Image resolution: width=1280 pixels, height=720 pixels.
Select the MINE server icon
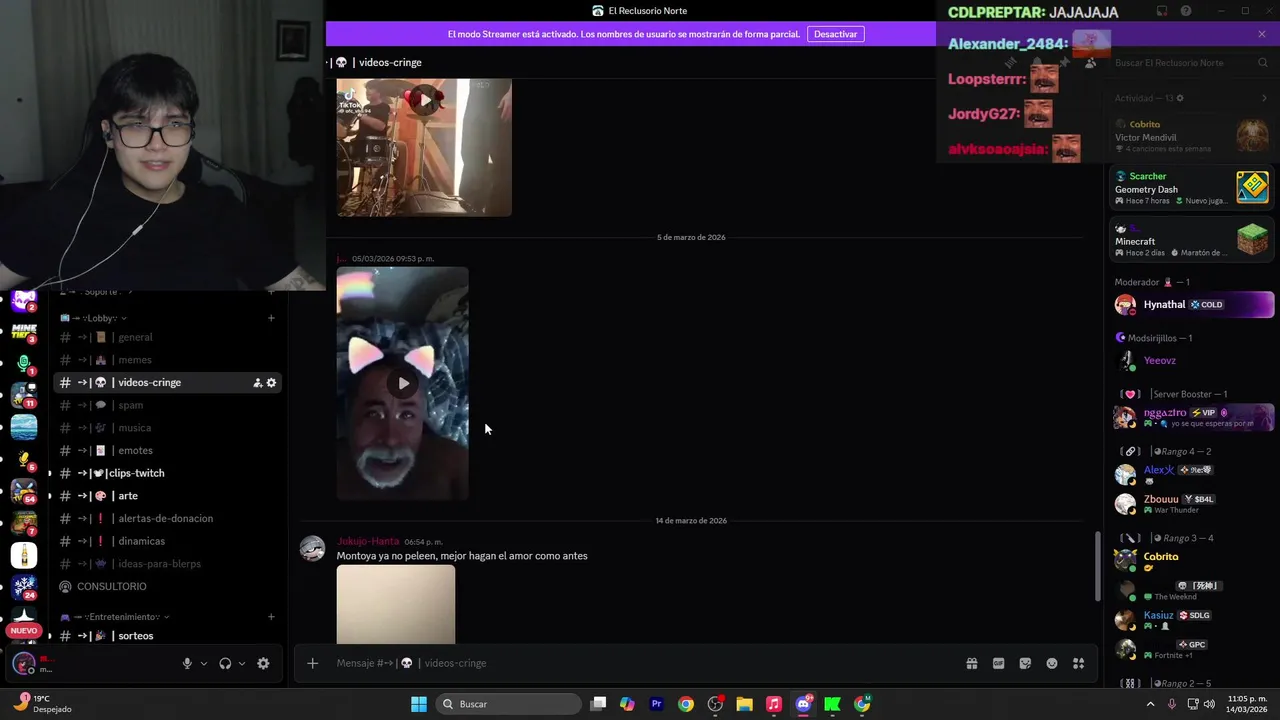click(x=24, y=331)
